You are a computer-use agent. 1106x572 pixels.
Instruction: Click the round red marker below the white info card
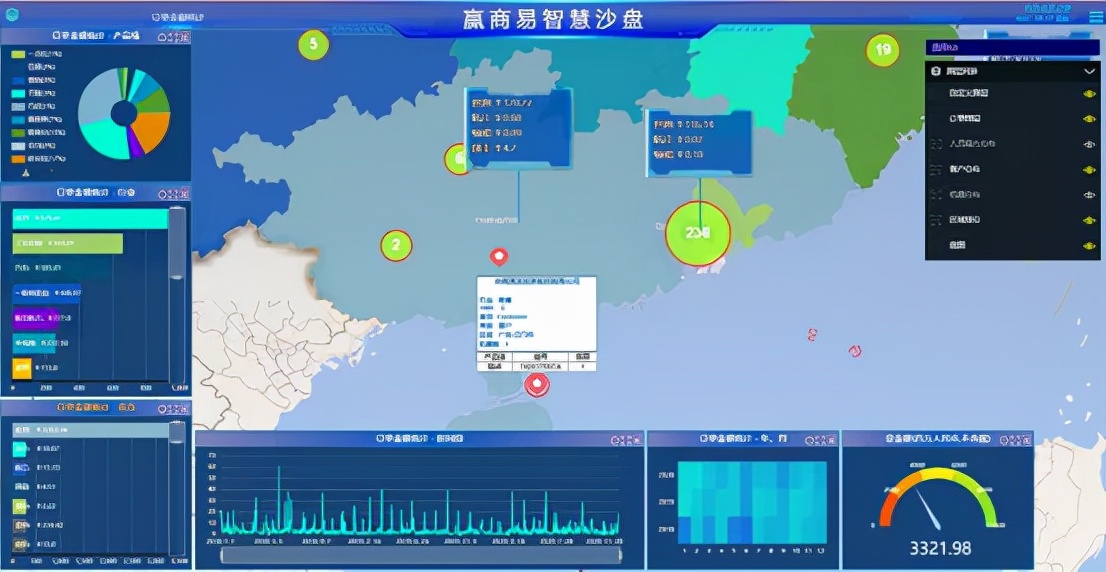[537, 385]
